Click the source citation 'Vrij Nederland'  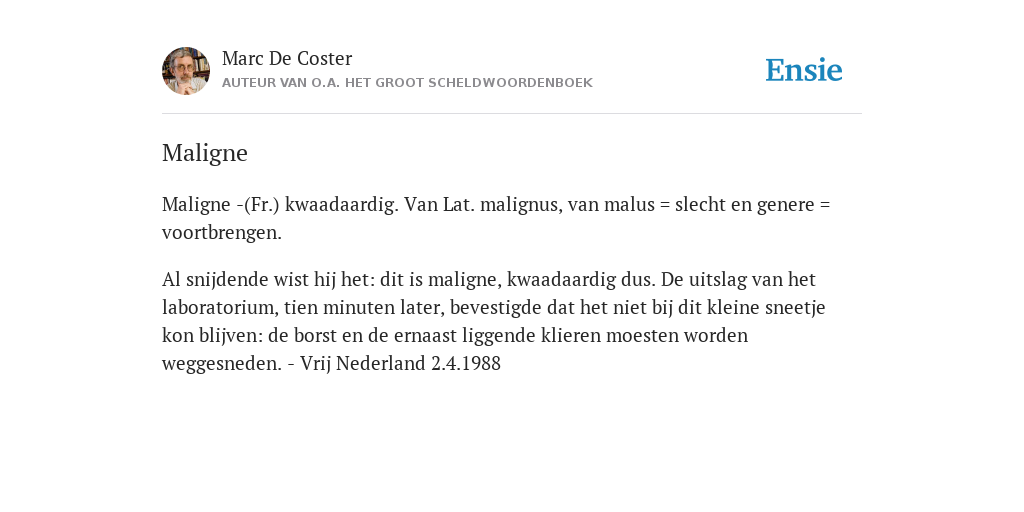(x=362, y=363)
